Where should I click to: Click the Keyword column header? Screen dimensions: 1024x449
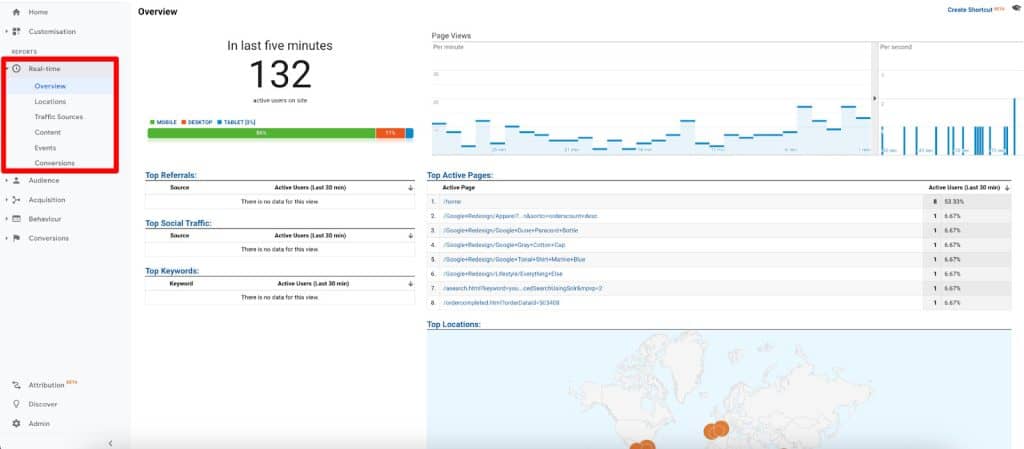pos(181,284)
